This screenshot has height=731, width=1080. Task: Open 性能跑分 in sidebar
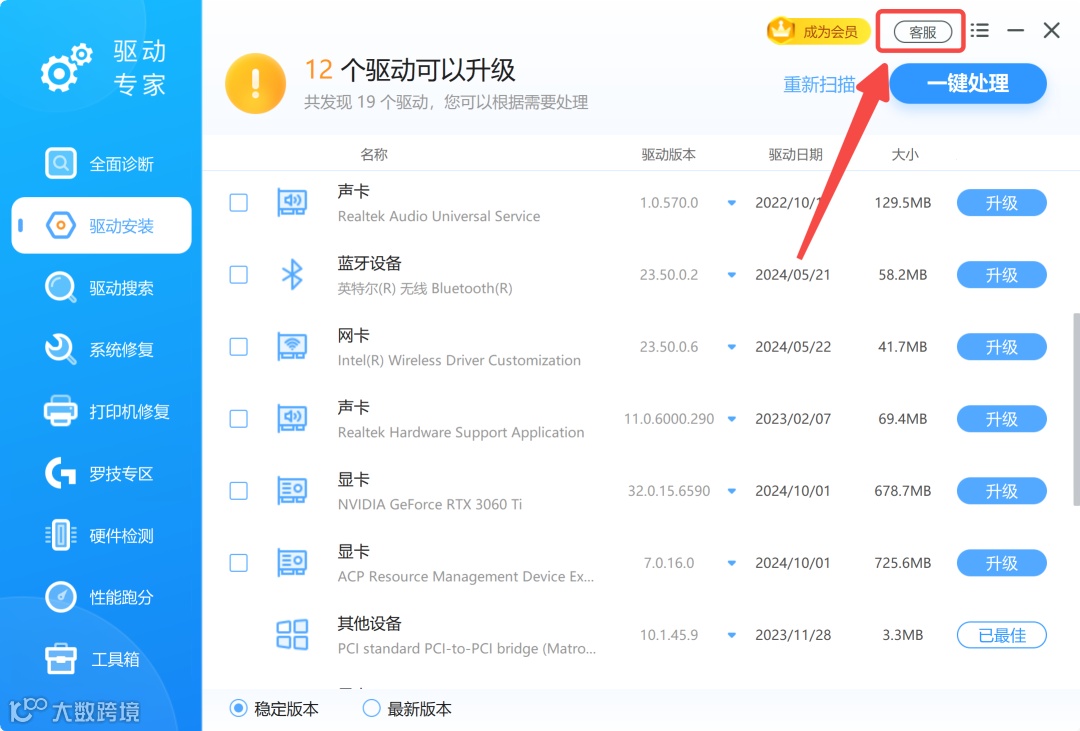click(x=101, y=597)
